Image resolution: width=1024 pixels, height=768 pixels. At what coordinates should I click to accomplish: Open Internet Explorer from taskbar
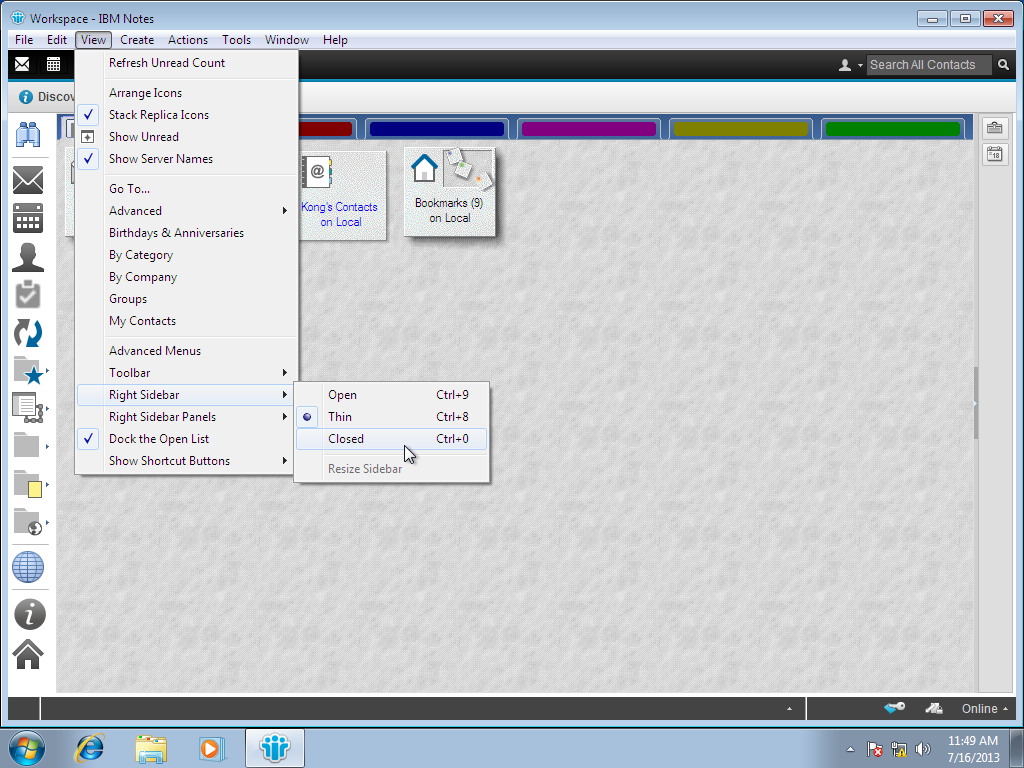(x=89, y=748)
